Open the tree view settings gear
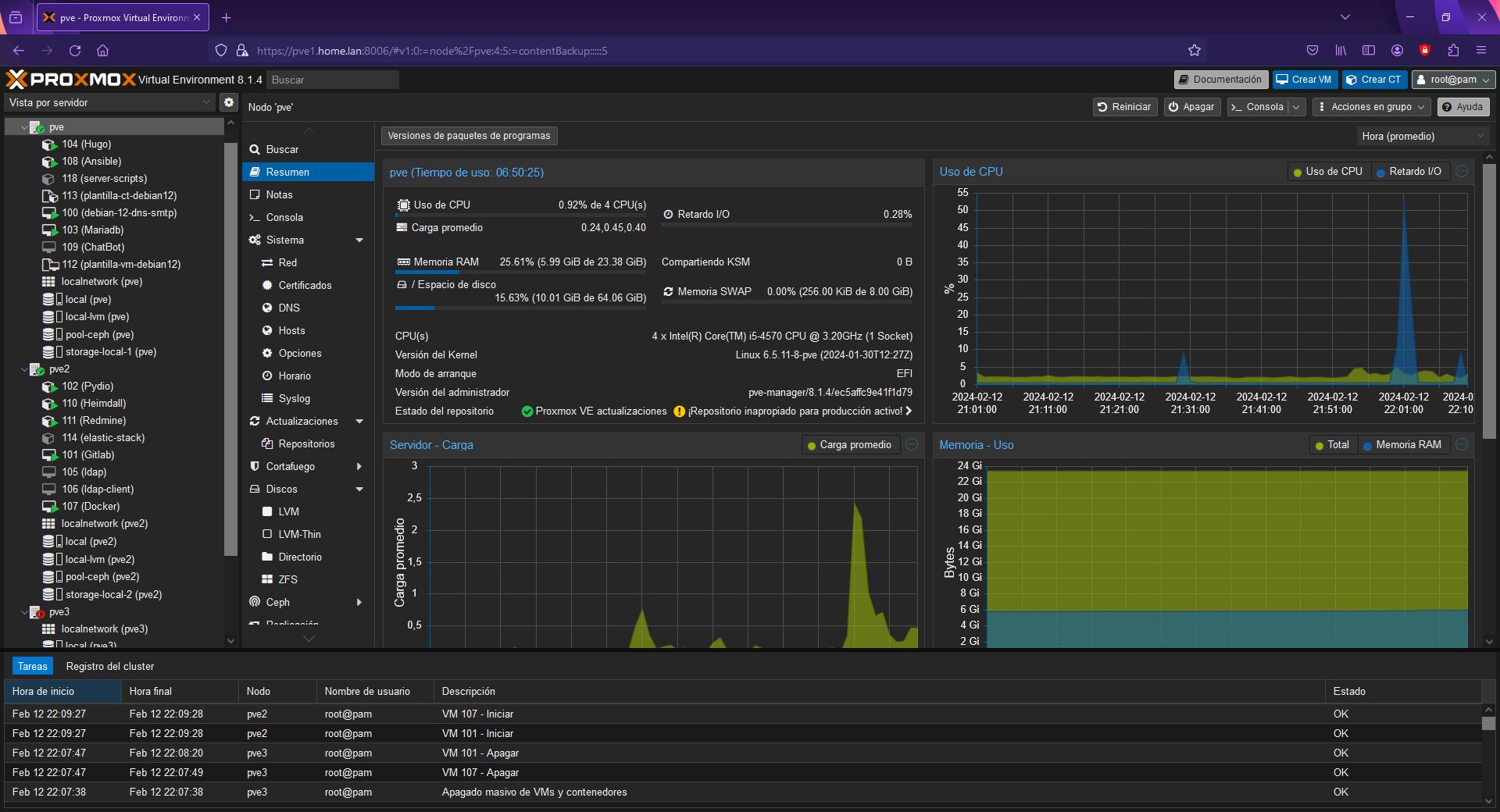This screenshot has width=1500, height=812. click(x=228, y=102)
